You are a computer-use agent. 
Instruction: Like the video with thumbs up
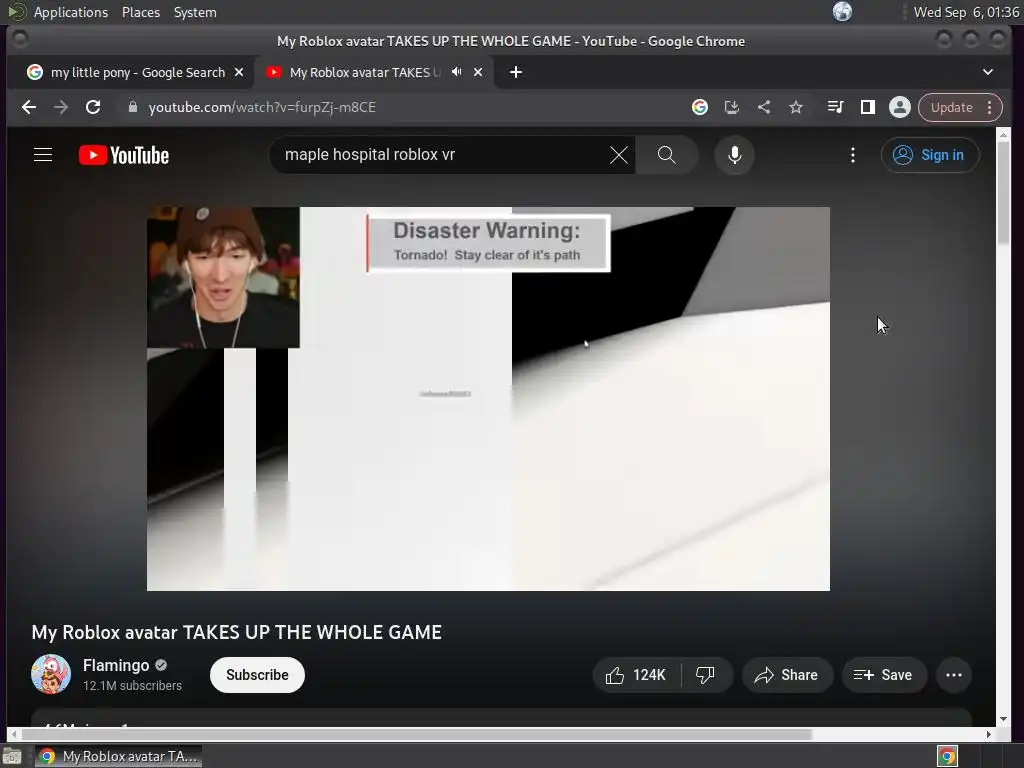pyautogui.click(x=636, y=675)
